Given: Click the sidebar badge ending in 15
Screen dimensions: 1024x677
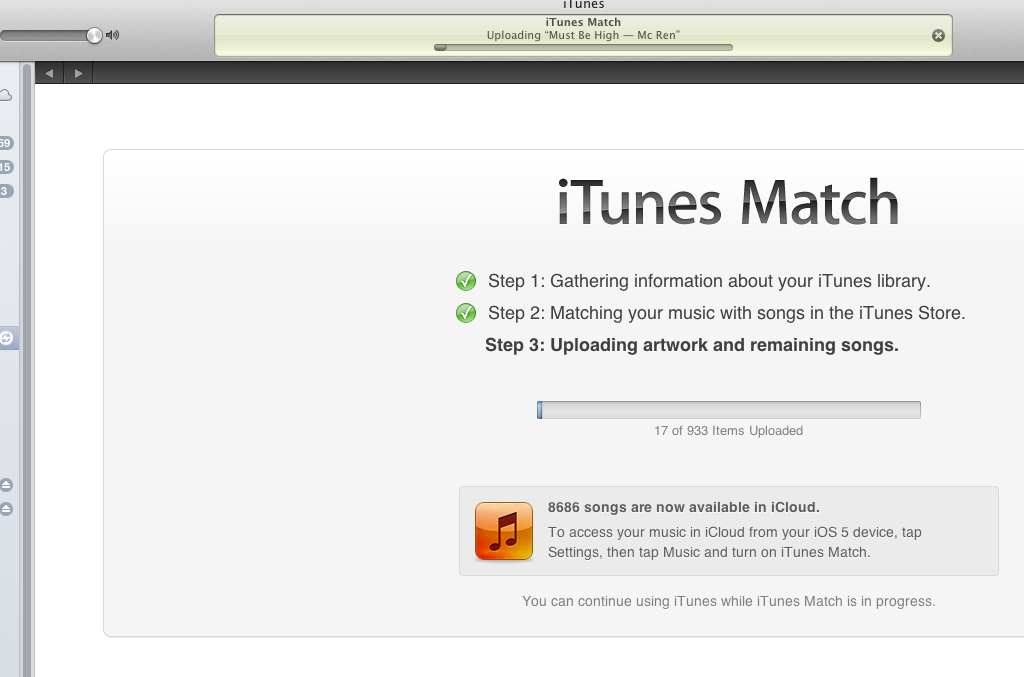Looking at the screenshot, I should tap(6, 167).
